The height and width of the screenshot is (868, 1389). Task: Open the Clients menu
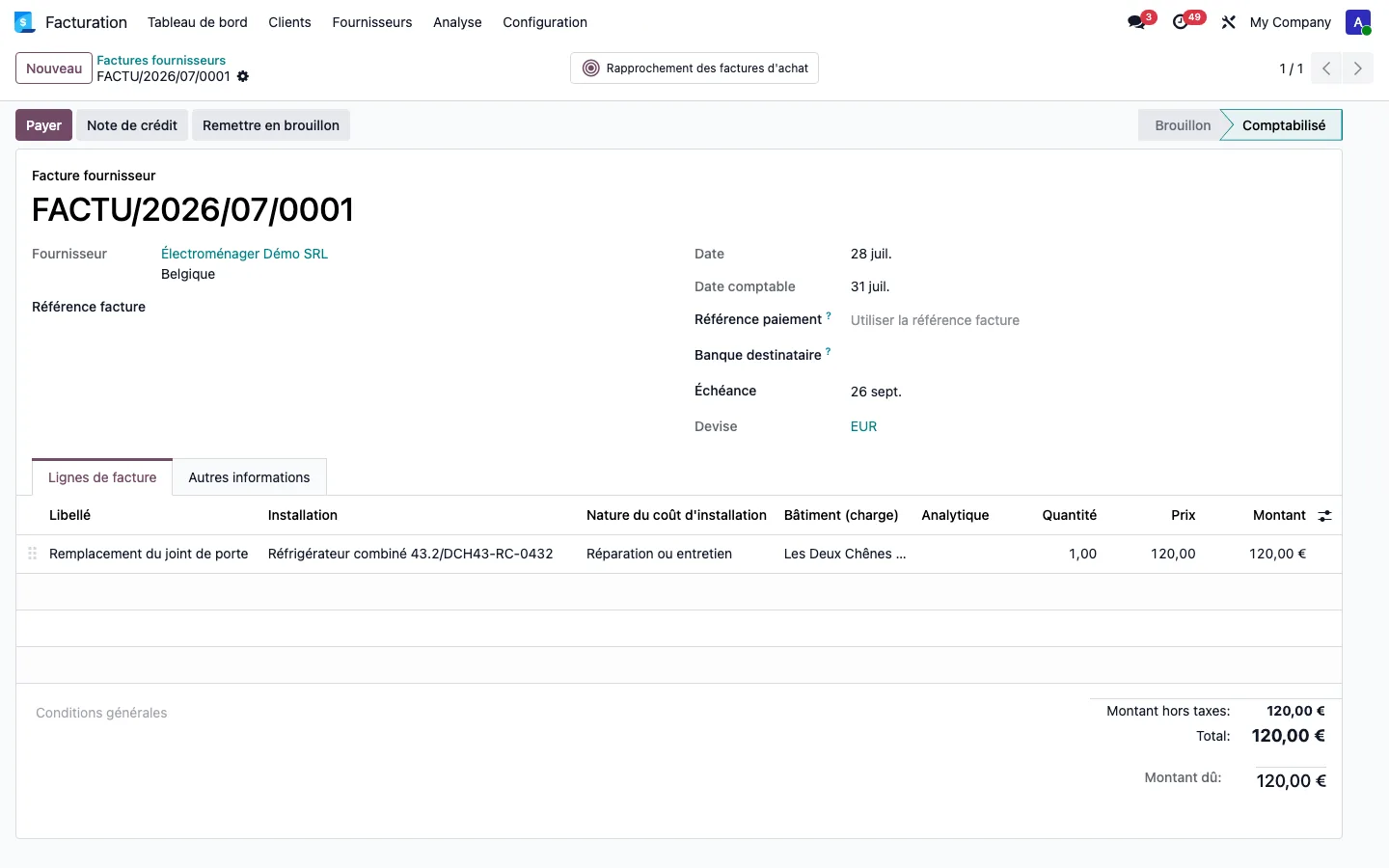289,22
